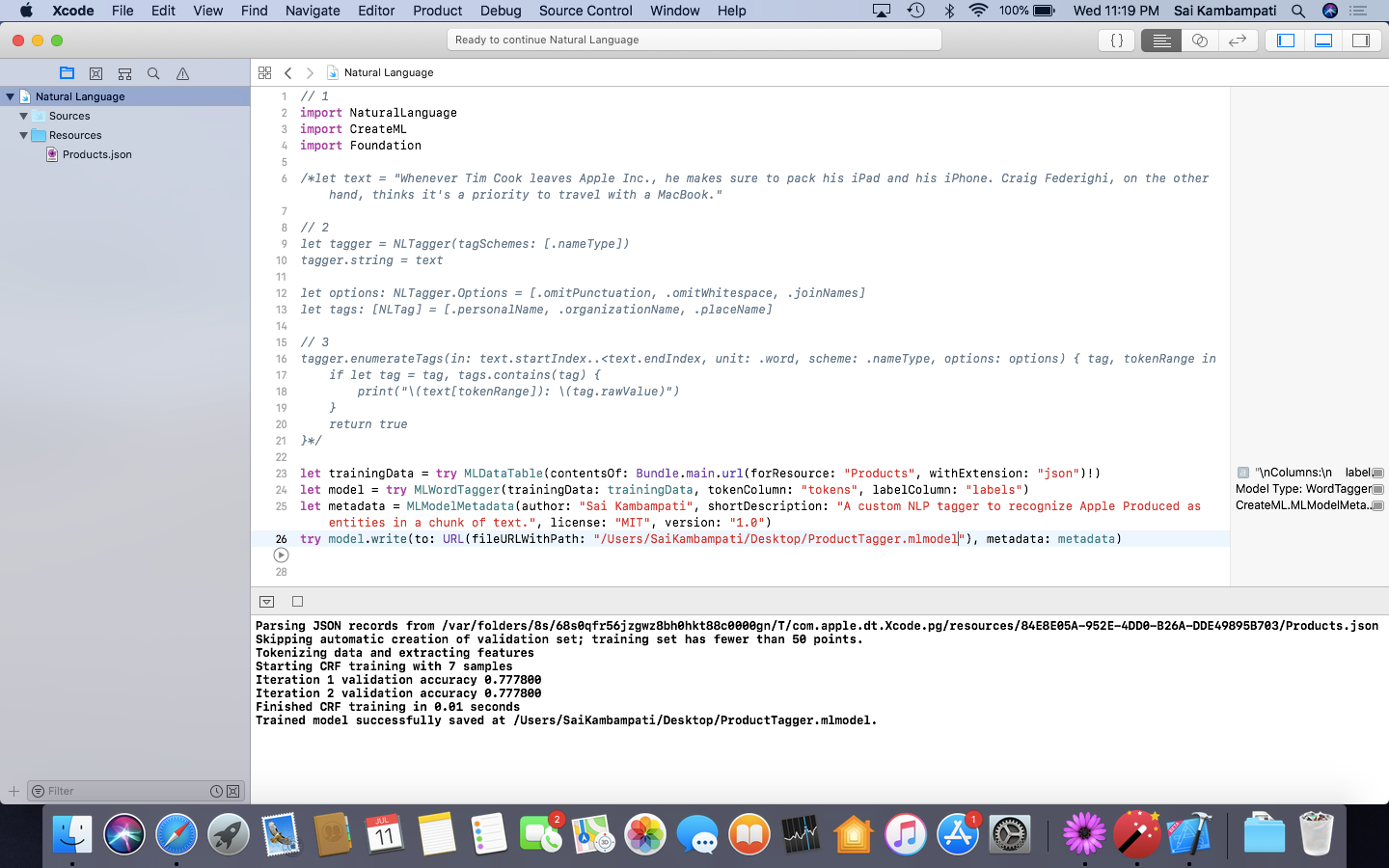Click the Filter field below the navigator
1389x868 pixels.
pyautogui.click(x=116, y=790)
